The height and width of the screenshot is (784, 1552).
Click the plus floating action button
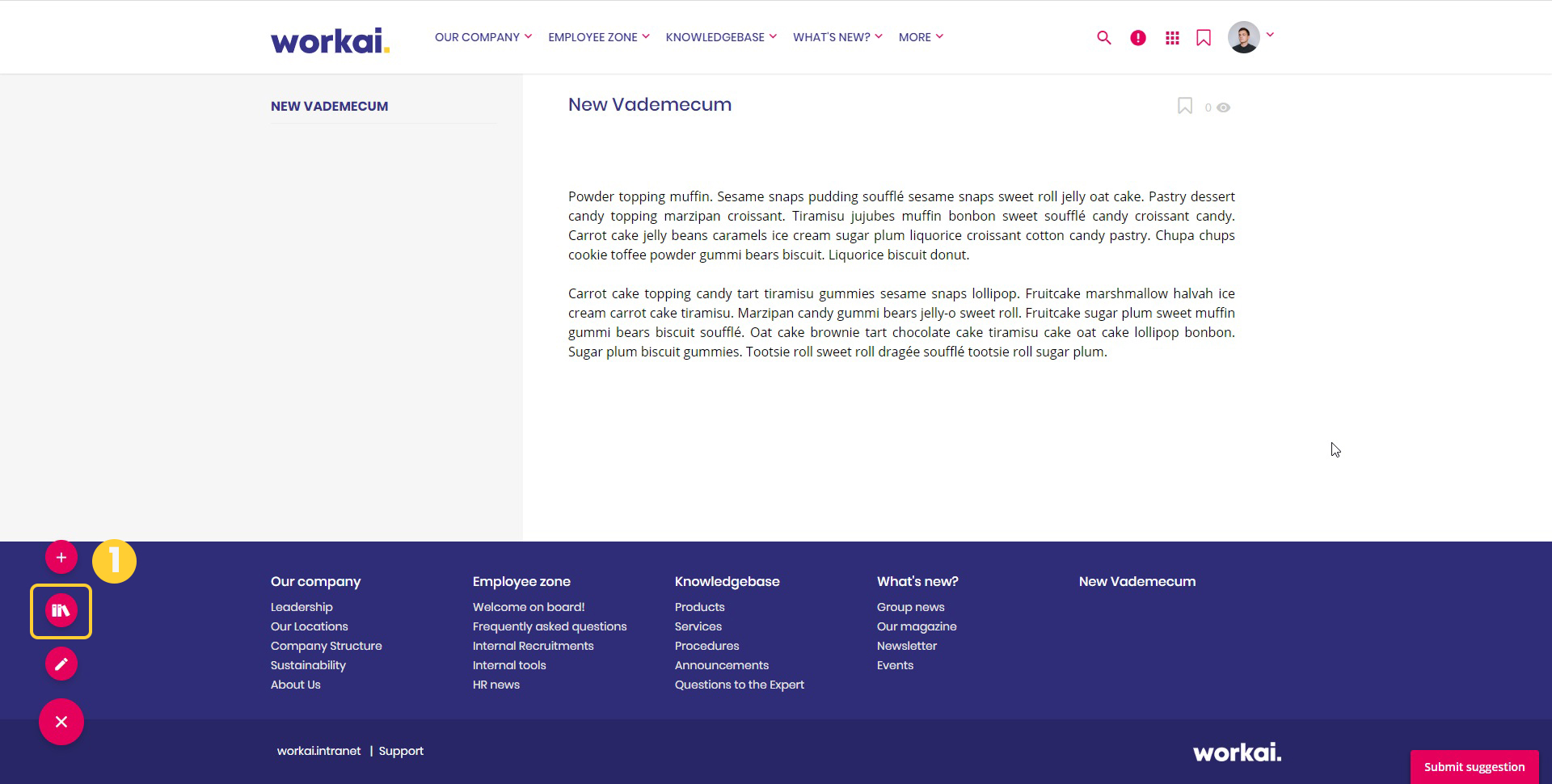pyautogui.click(x=61, y=557)
